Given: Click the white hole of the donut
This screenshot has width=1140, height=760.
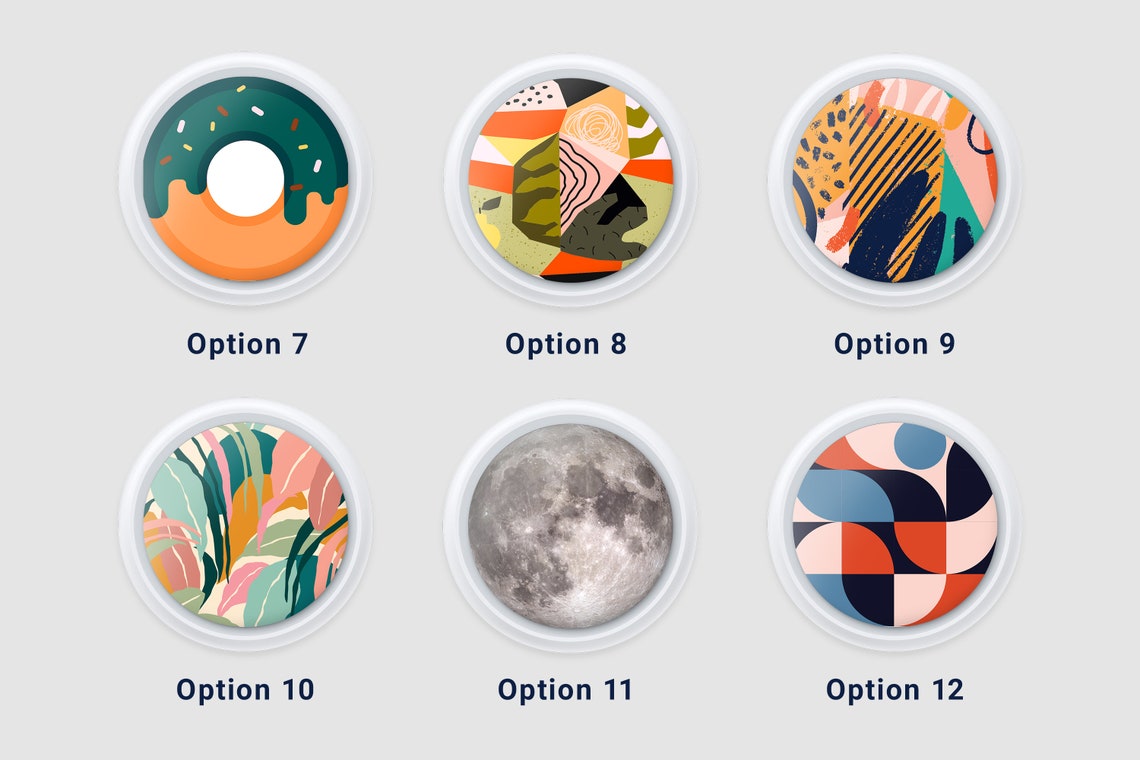Looking at the screenshot, I should point(245,178).
